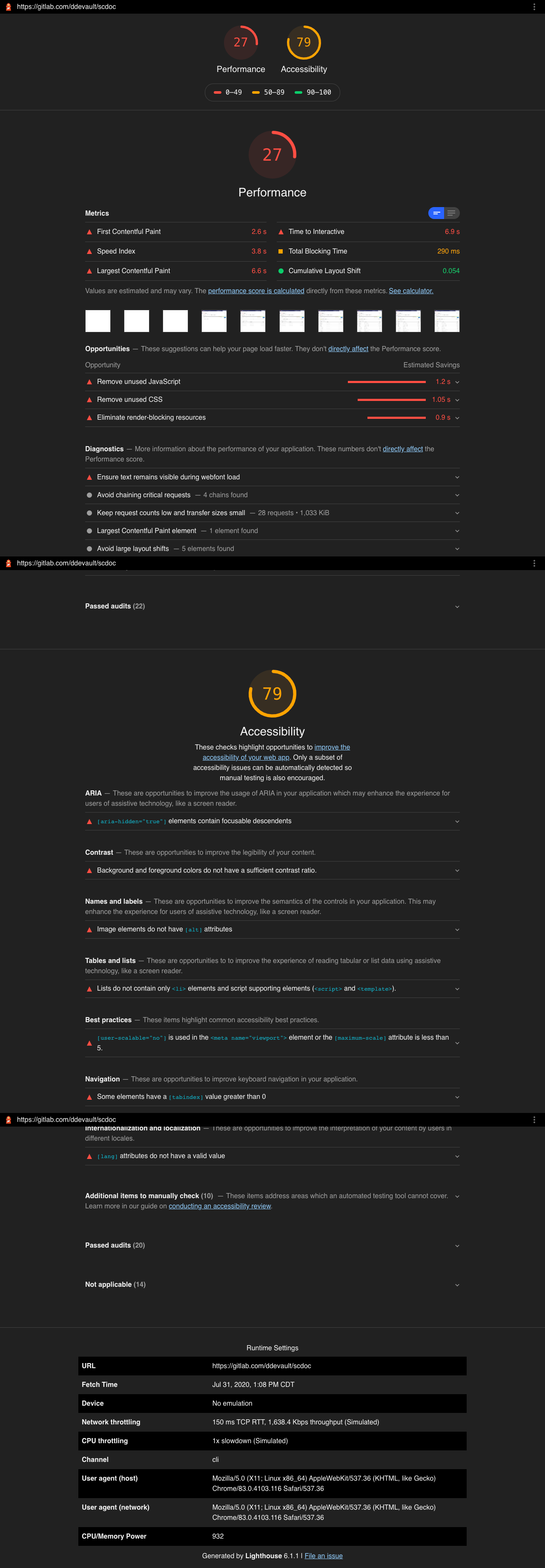The image size is (545, 1568).
Task: Expand Remove unused JavaScript with its chevron
Action: tap(457, 382)
